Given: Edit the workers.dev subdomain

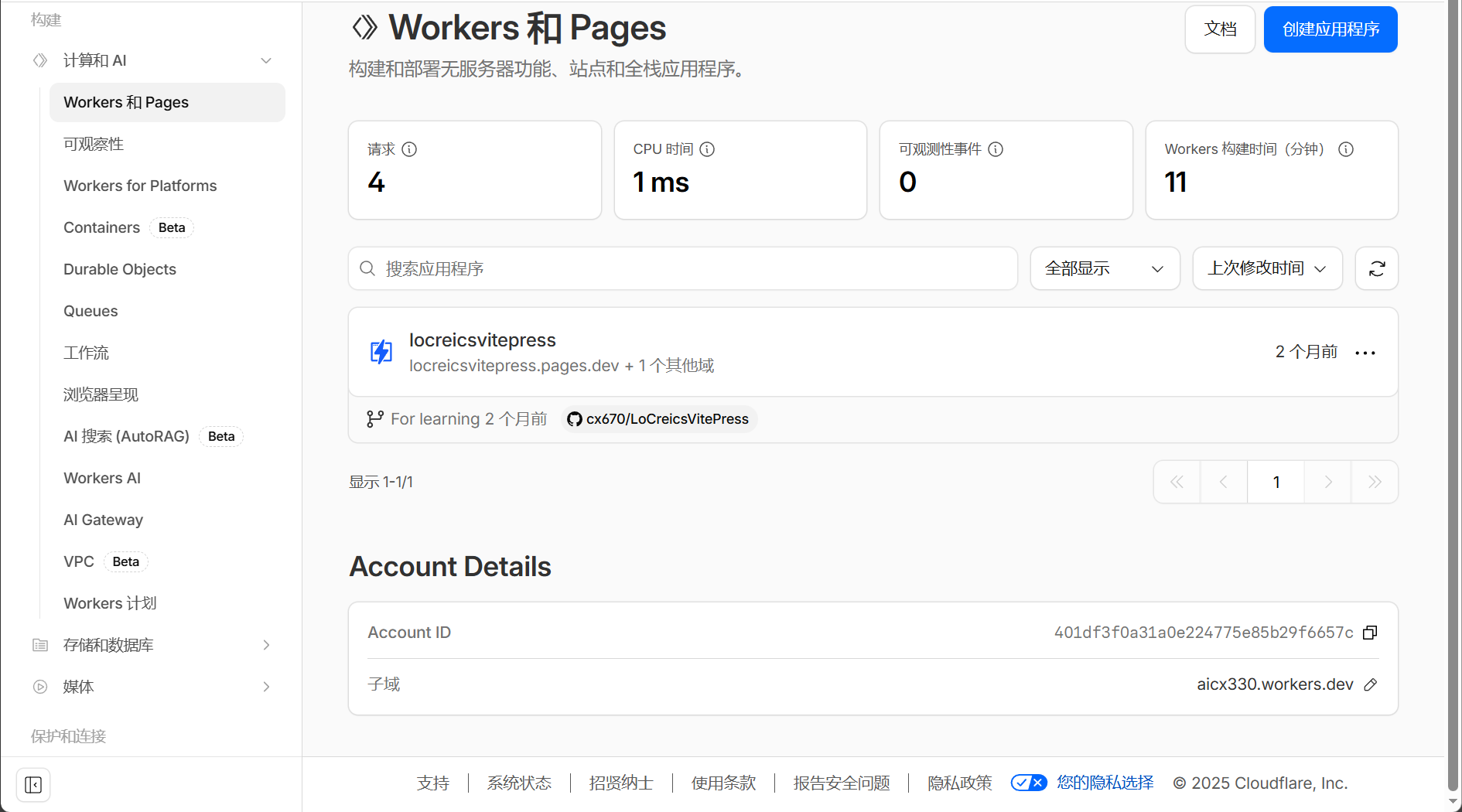Looking at the screenshot, I should 1370,684.
